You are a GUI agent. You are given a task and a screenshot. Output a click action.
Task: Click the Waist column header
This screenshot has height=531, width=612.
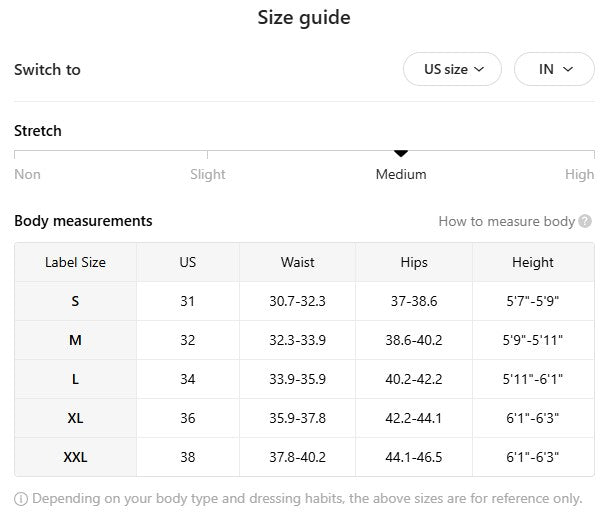[x=297, y=262]
